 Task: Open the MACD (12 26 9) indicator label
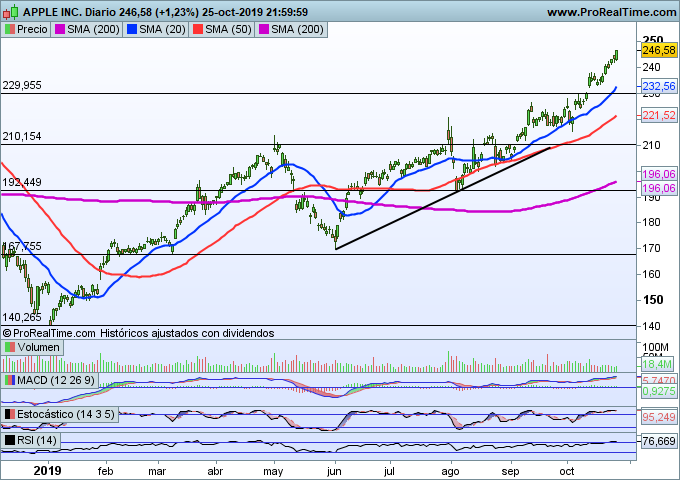pyautogui.click(x=49, y=380)
